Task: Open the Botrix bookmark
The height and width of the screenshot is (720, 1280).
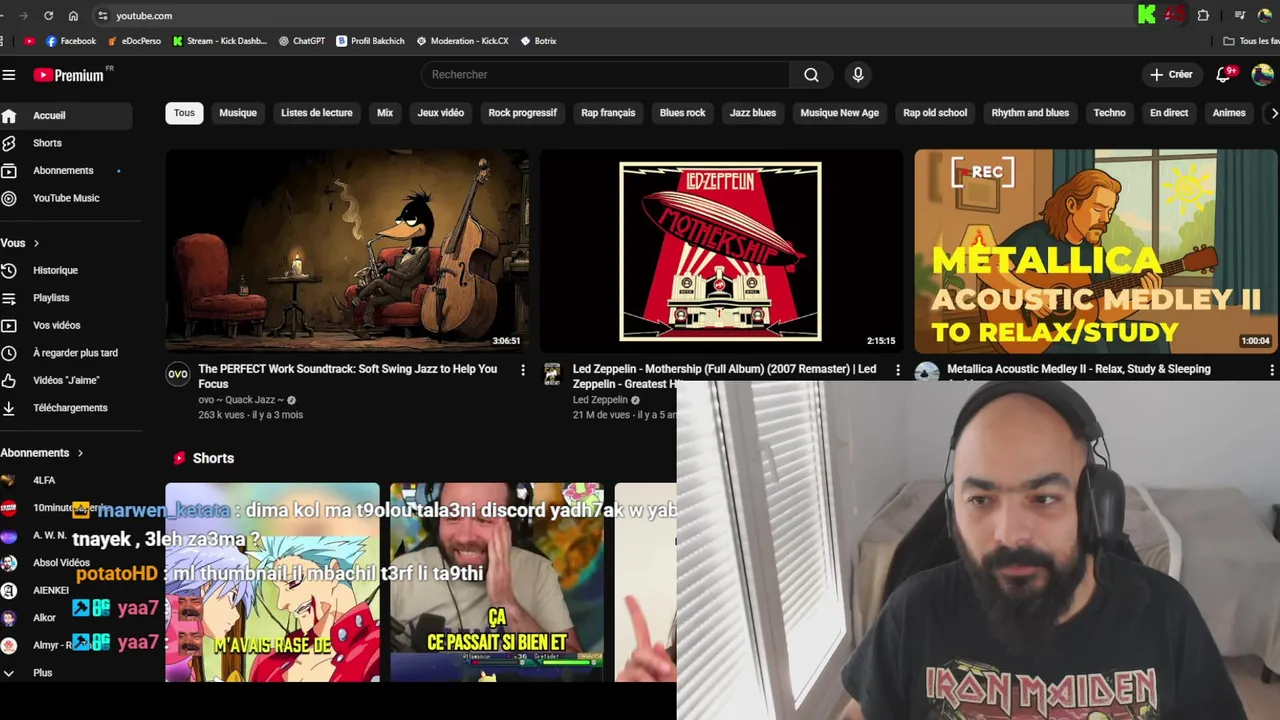Action: point(538,41)
